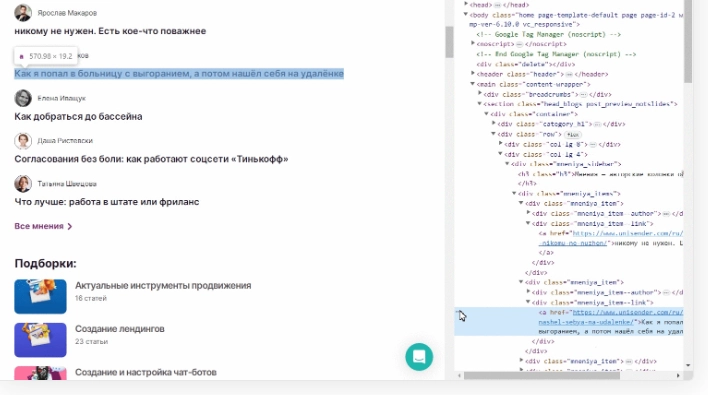
Task: Collapse main class='content-wrapper' node
Action: pyautogui.click(x=473, y=84)
